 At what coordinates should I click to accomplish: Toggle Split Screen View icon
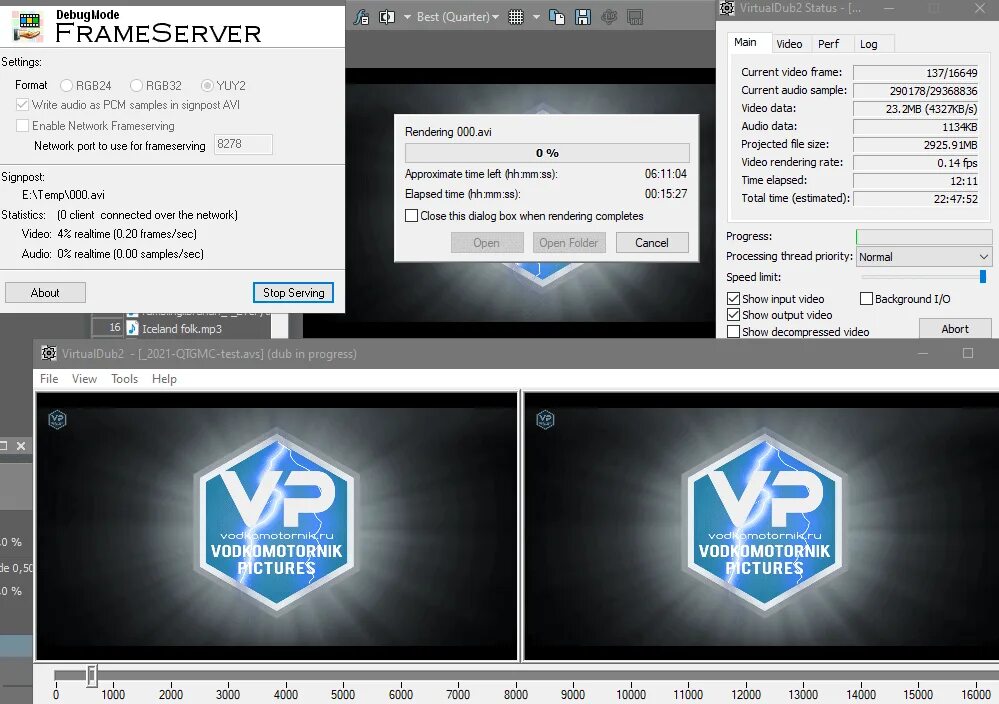(387, 17)
